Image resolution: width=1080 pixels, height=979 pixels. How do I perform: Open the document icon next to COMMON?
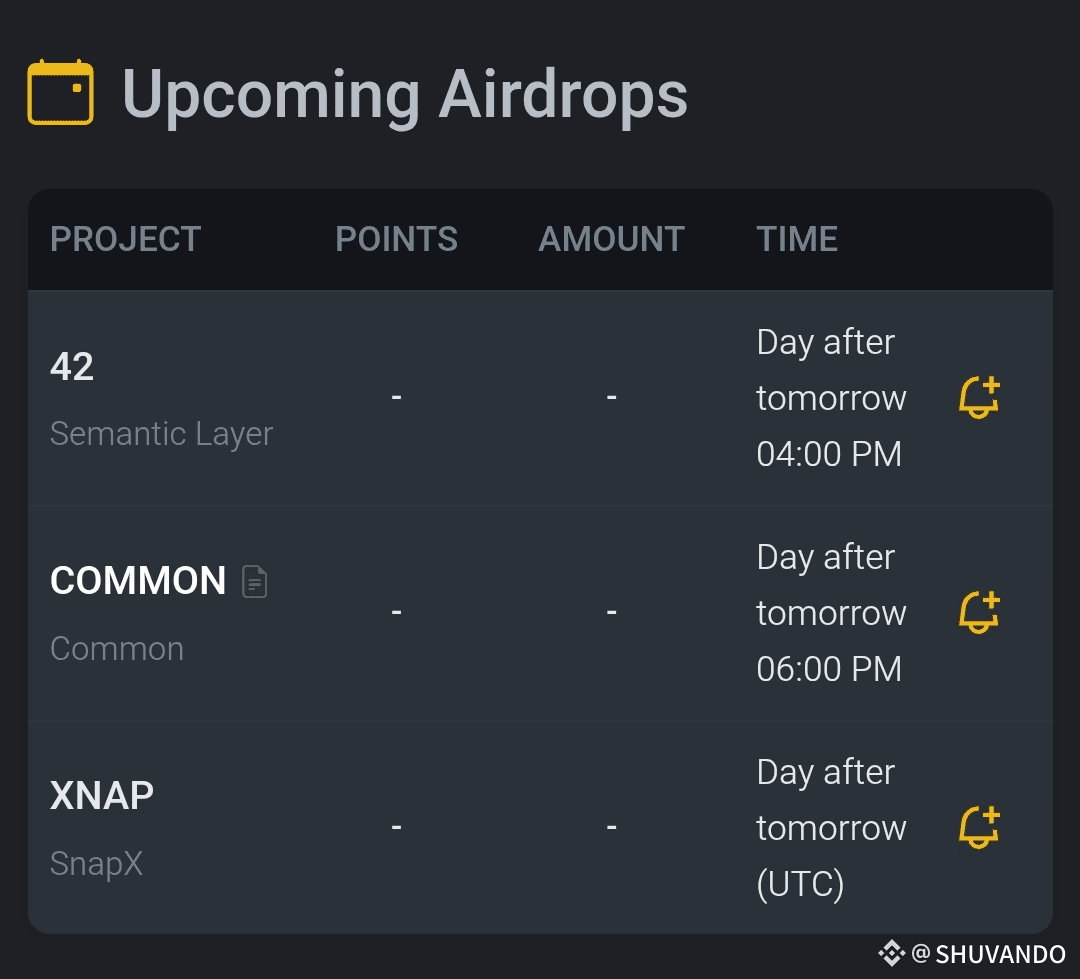tap(255, 581)
